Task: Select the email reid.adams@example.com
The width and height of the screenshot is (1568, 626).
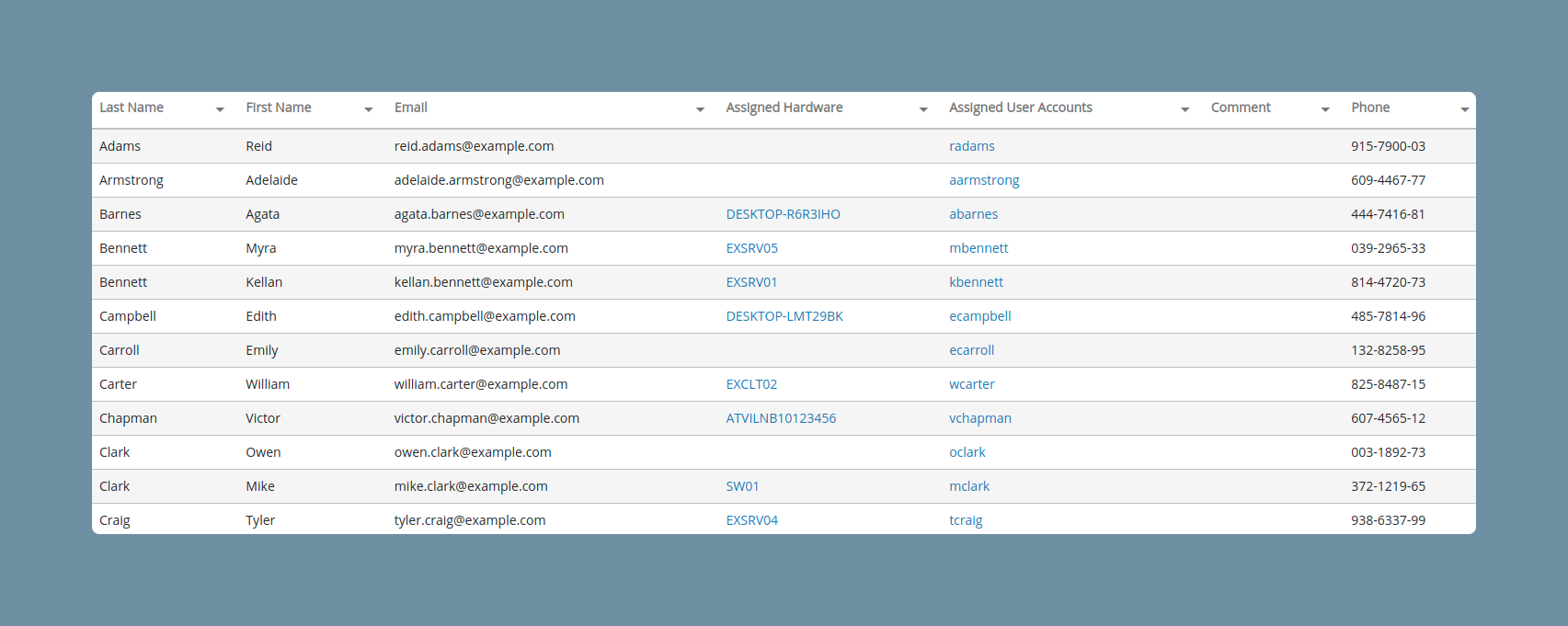Action: (475, 146)
